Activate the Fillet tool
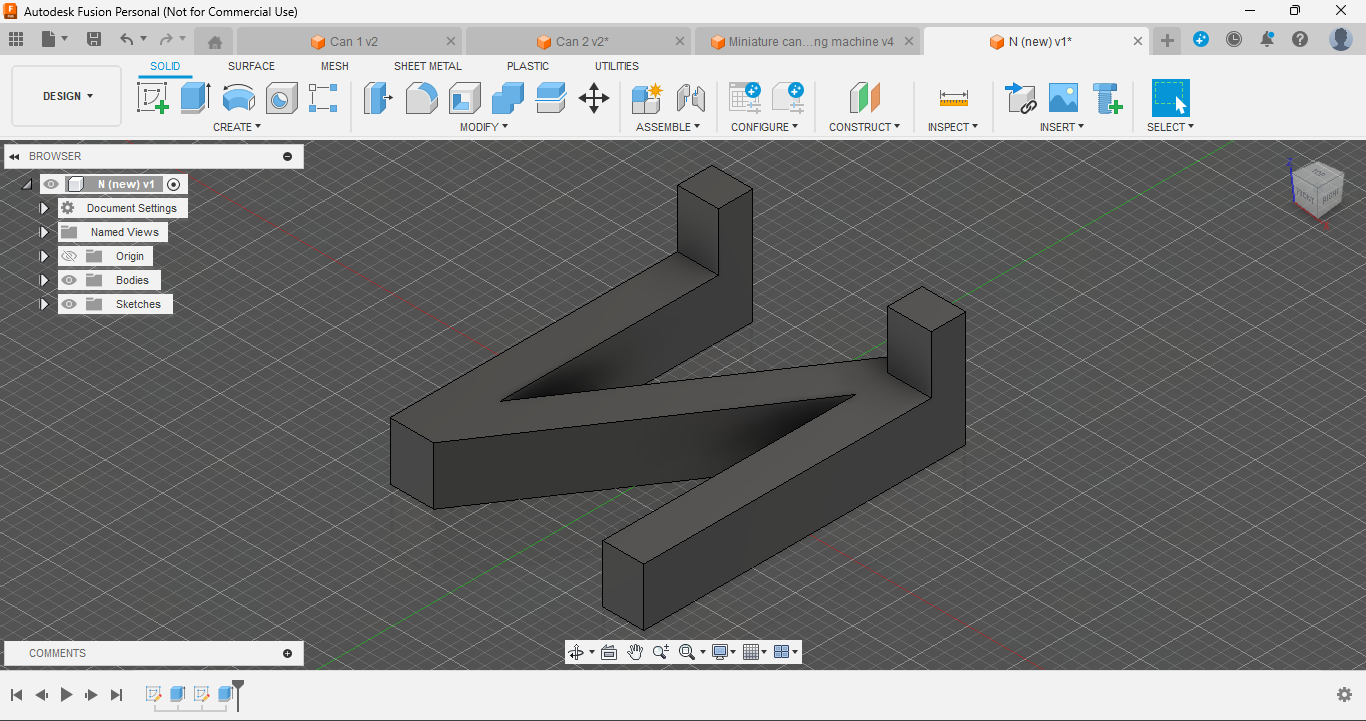The image size is (1366, 721). (421, 98)
